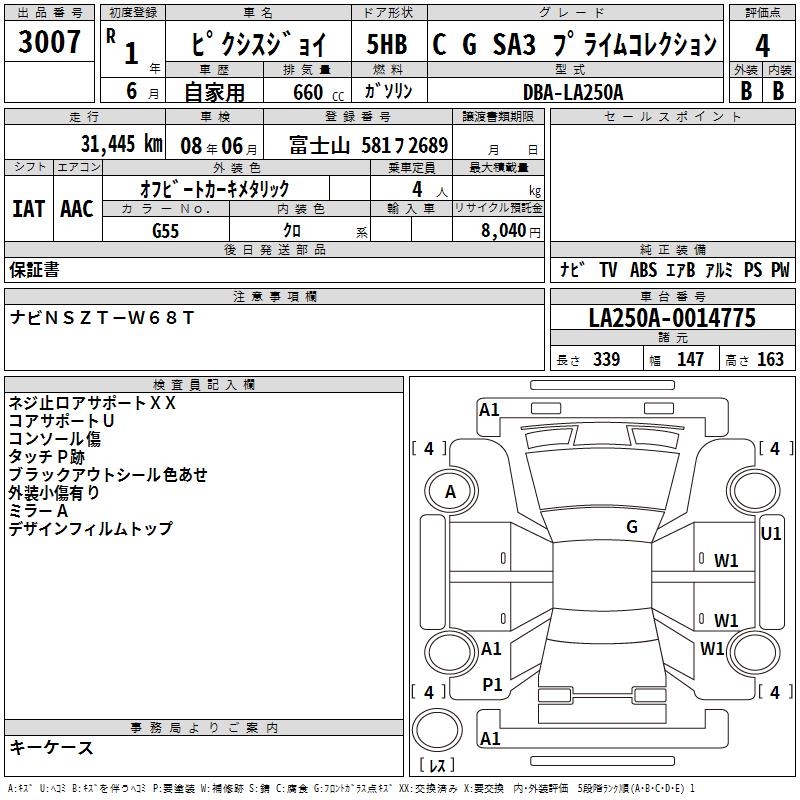Select PW in genuine equipment row
Screen dimensions: 800x800
pos(780,269)
